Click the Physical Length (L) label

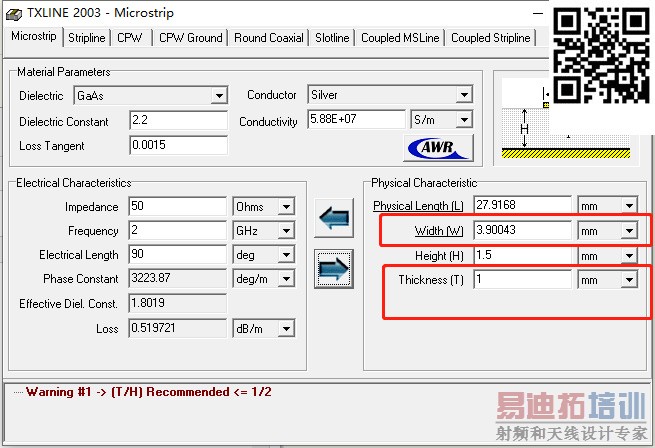click(x=418, y=206)
